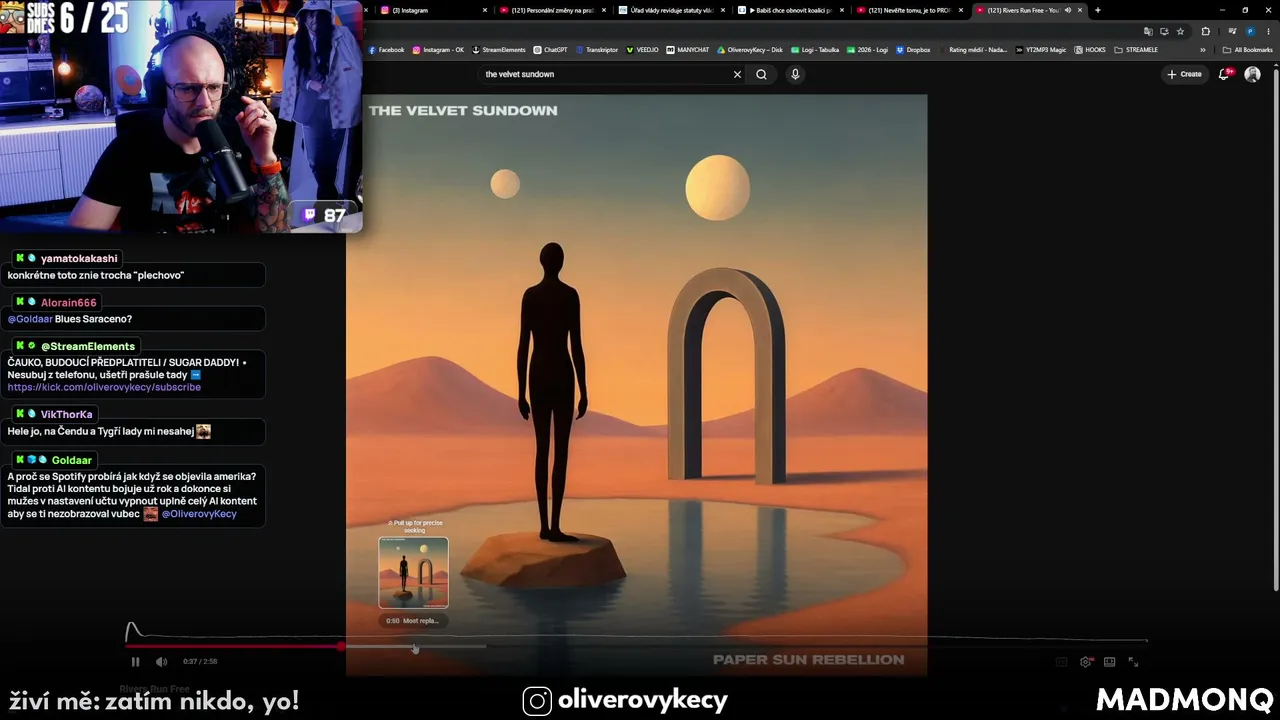The image size is (1280, 720).
Task: Switch to the 'Úřad vlády reviduje' tab
Action: [672, 10]
